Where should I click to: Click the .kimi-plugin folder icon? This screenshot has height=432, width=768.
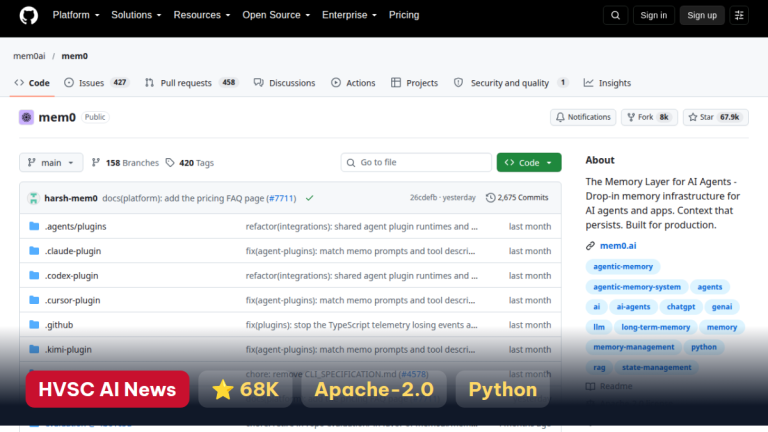coord(34,349)
